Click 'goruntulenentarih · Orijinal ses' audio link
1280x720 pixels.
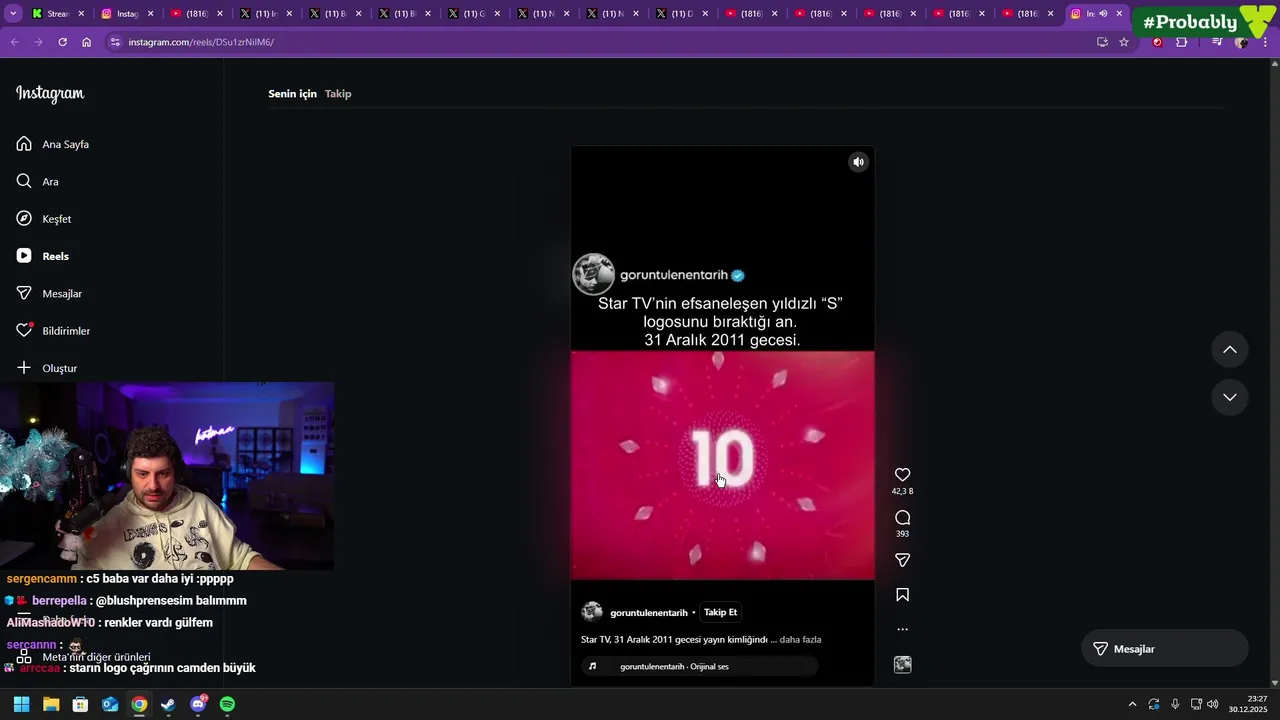(674, 666)
